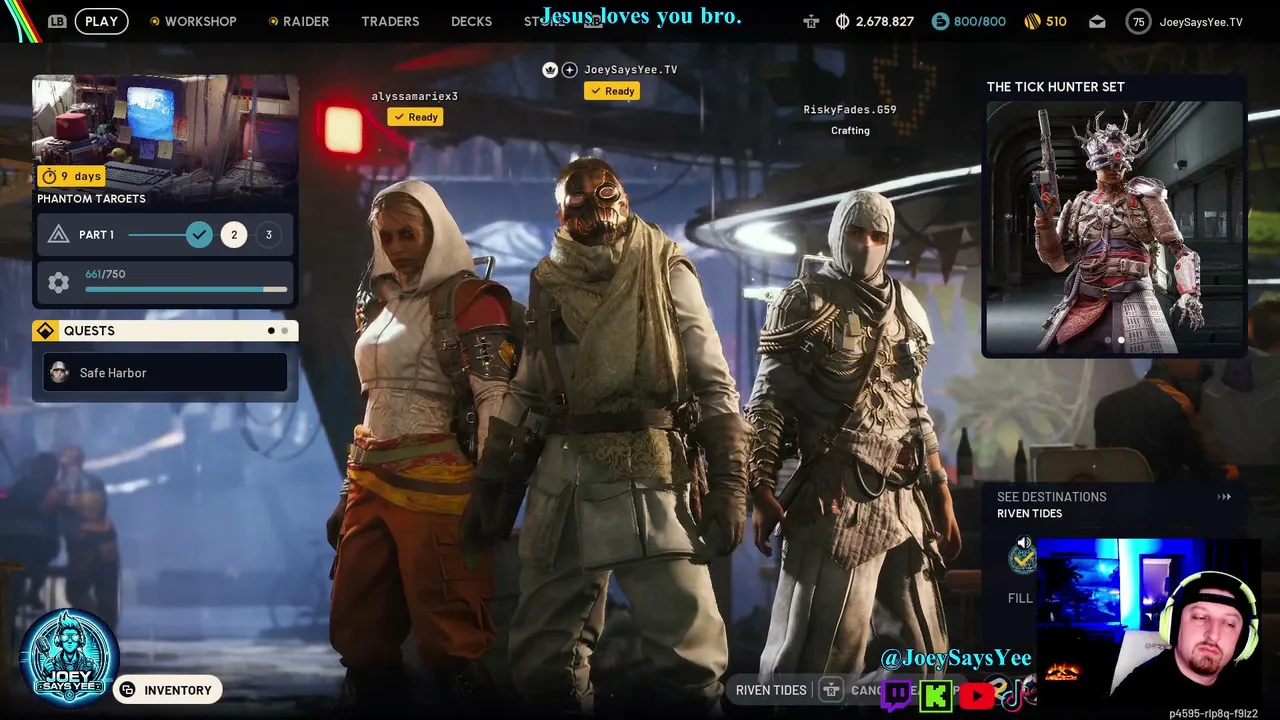Select the RiskyFades.G59 player name
Viewport: 1280px width, 720px height.
pos(850,110)
